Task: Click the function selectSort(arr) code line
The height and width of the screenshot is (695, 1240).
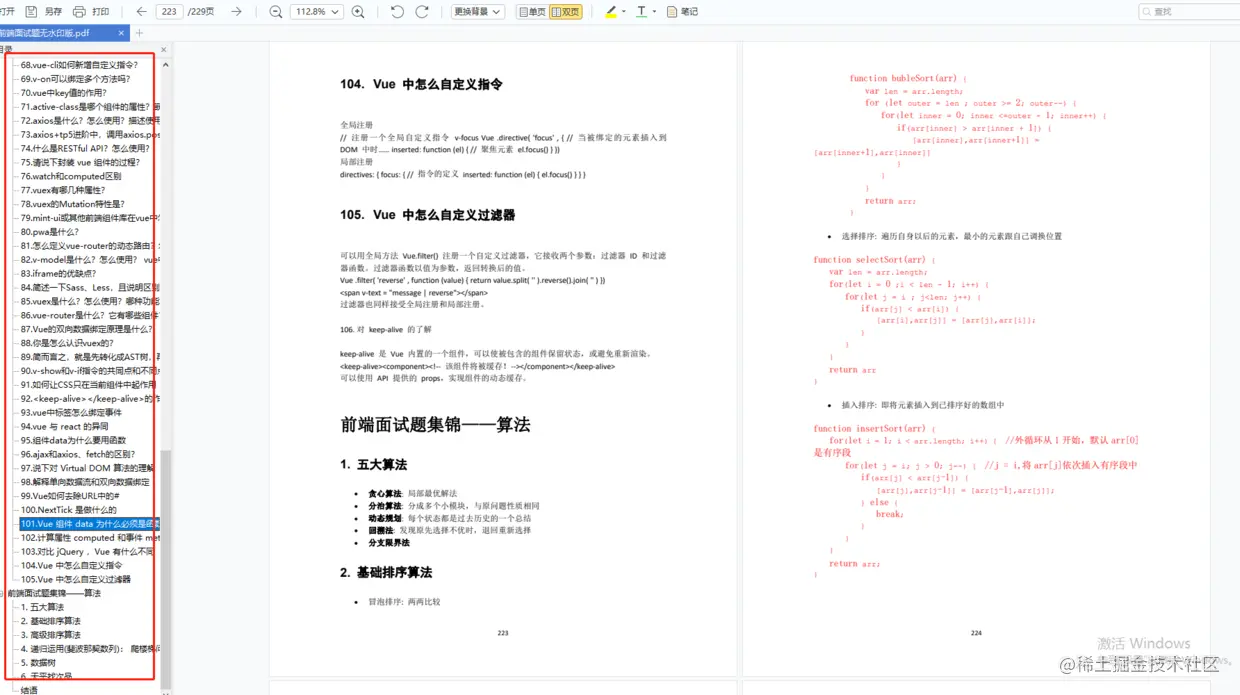Action: (874, 260)
